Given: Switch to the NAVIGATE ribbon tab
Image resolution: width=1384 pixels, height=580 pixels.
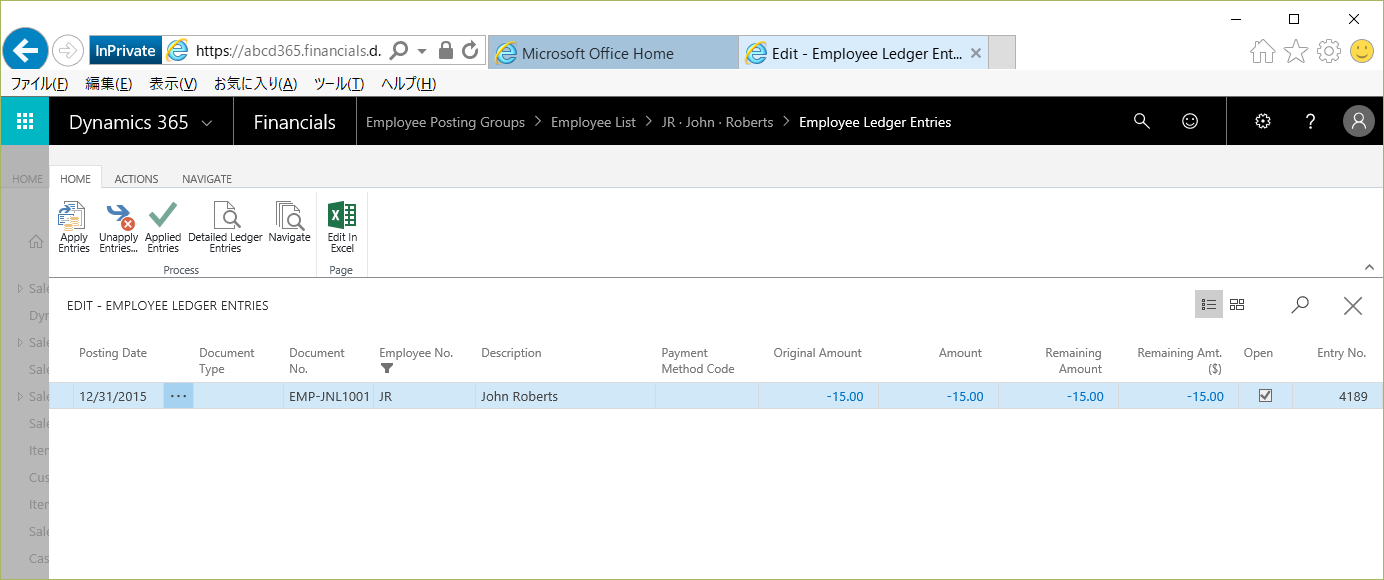Looking at the screenshot, I should (207, 179).
